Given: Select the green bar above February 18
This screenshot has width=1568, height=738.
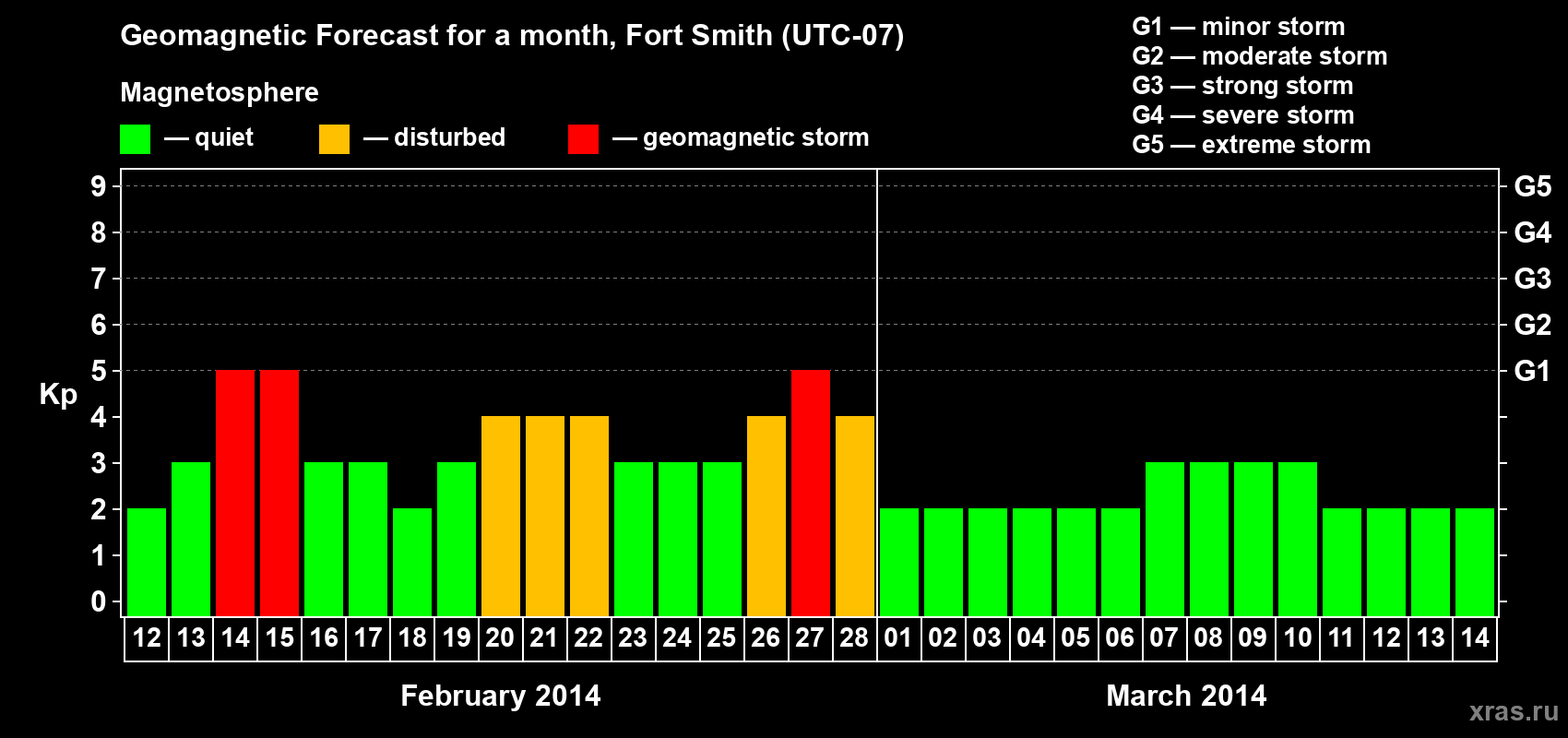Looking at the screenshot, I should (412, 562).
